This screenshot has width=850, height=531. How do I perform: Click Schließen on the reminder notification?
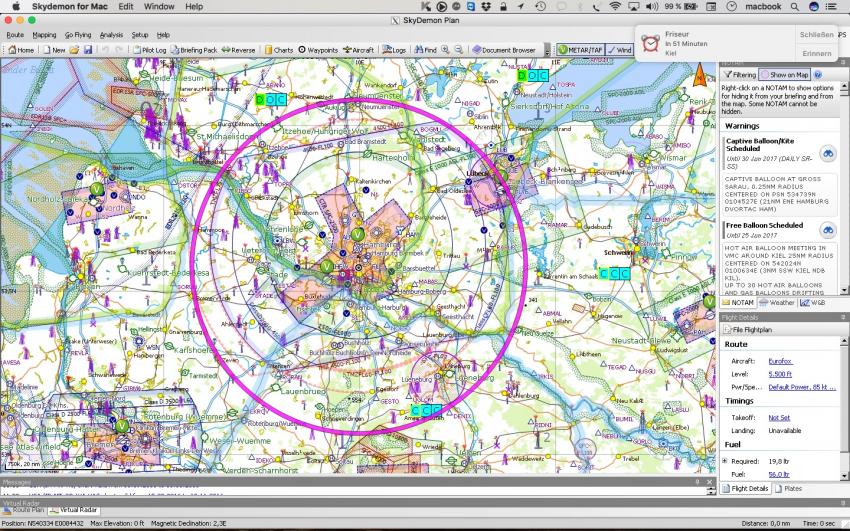pos(816,35)
